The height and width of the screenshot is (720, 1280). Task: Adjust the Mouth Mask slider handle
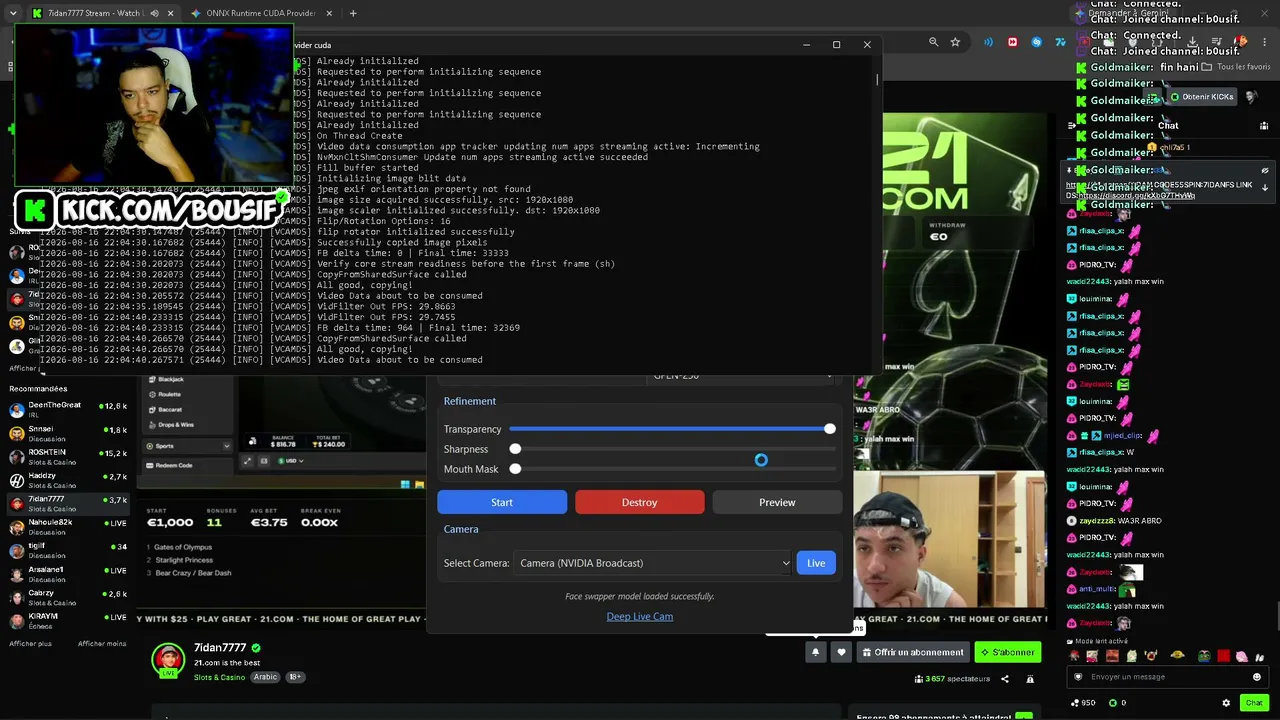[515, 469]
